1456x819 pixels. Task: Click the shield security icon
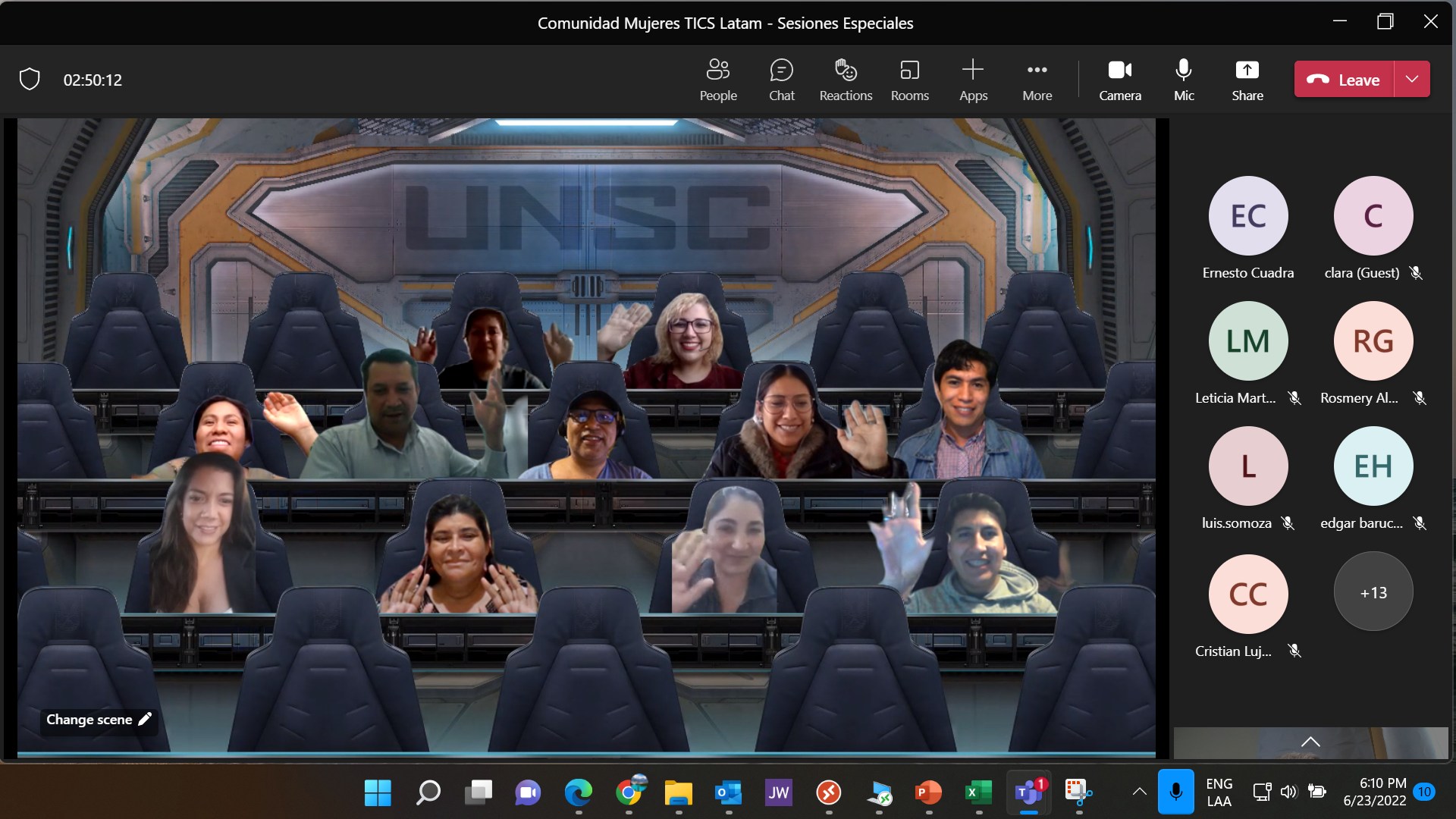(x=30, y=79)
